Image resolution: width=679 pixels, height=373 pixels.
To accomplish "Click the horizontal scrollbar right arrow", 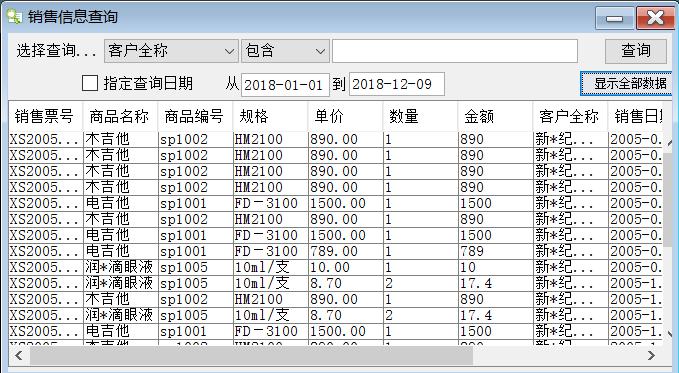I will [651, 356].
